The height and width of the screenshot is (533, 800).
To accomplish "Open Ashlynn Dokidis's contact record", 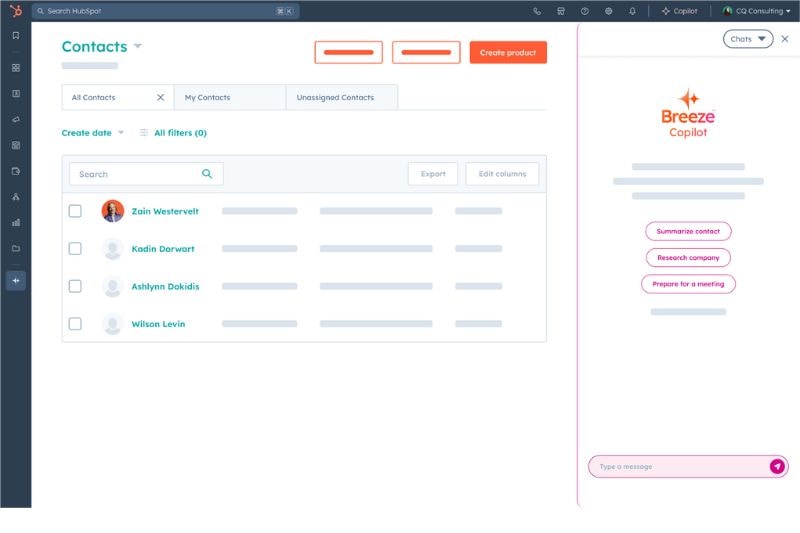I will pos(165,287).
